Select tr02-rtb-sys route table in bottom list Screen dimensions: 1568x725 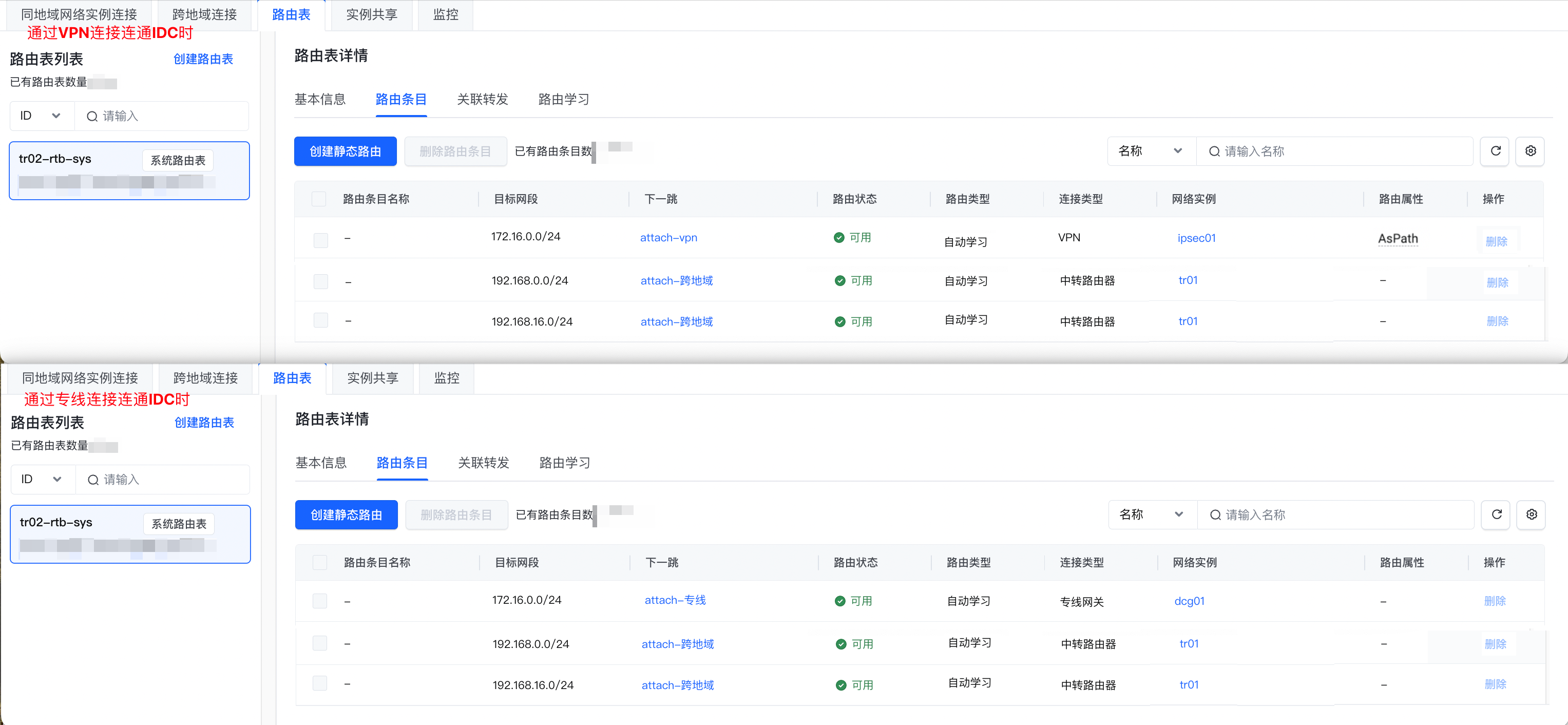point(130,534)
